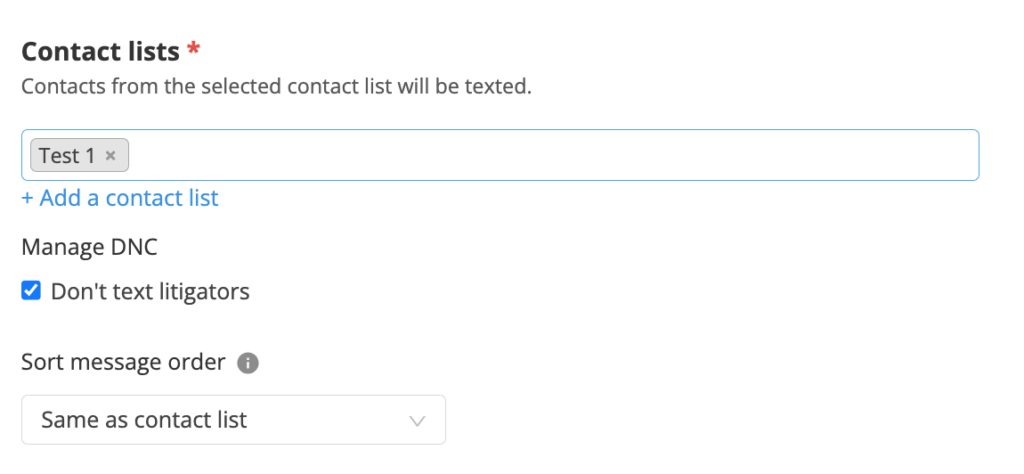Click the chevron arrow in the sort dropdown

pos(417,420)
